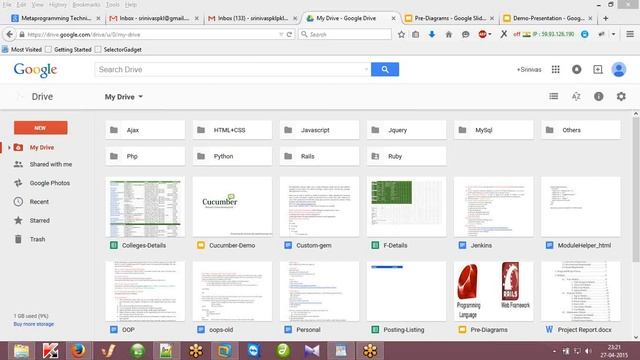Viewport: 640px width, 360px height.
Task: Go to Shared with me
Action: point(51,164)
